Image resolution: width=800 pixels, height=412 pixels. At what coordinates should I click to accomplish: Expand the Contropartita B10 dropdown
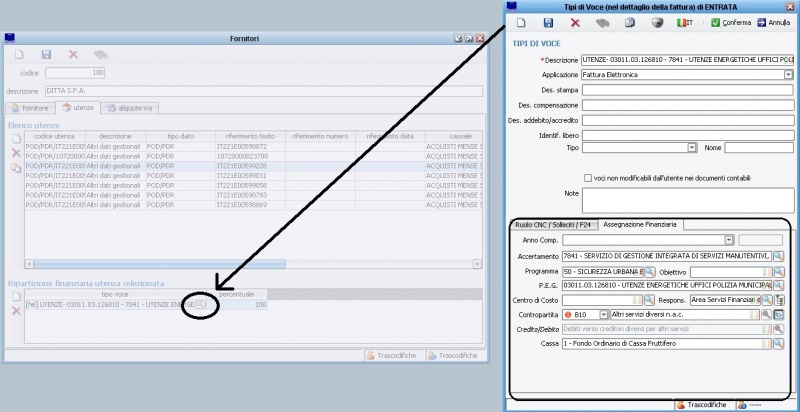tap(604, 315)
